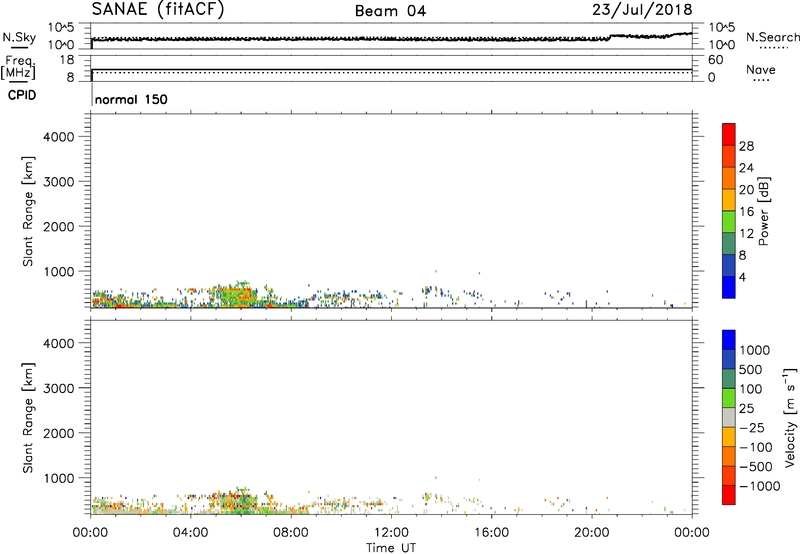Pick the red top segment of Power bar
Viewport: 800px width, 554px height.
click(729, 134)
